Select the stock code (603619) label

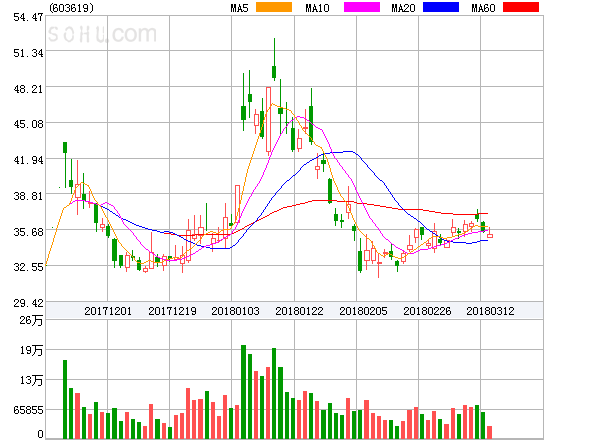coord(71,8)
